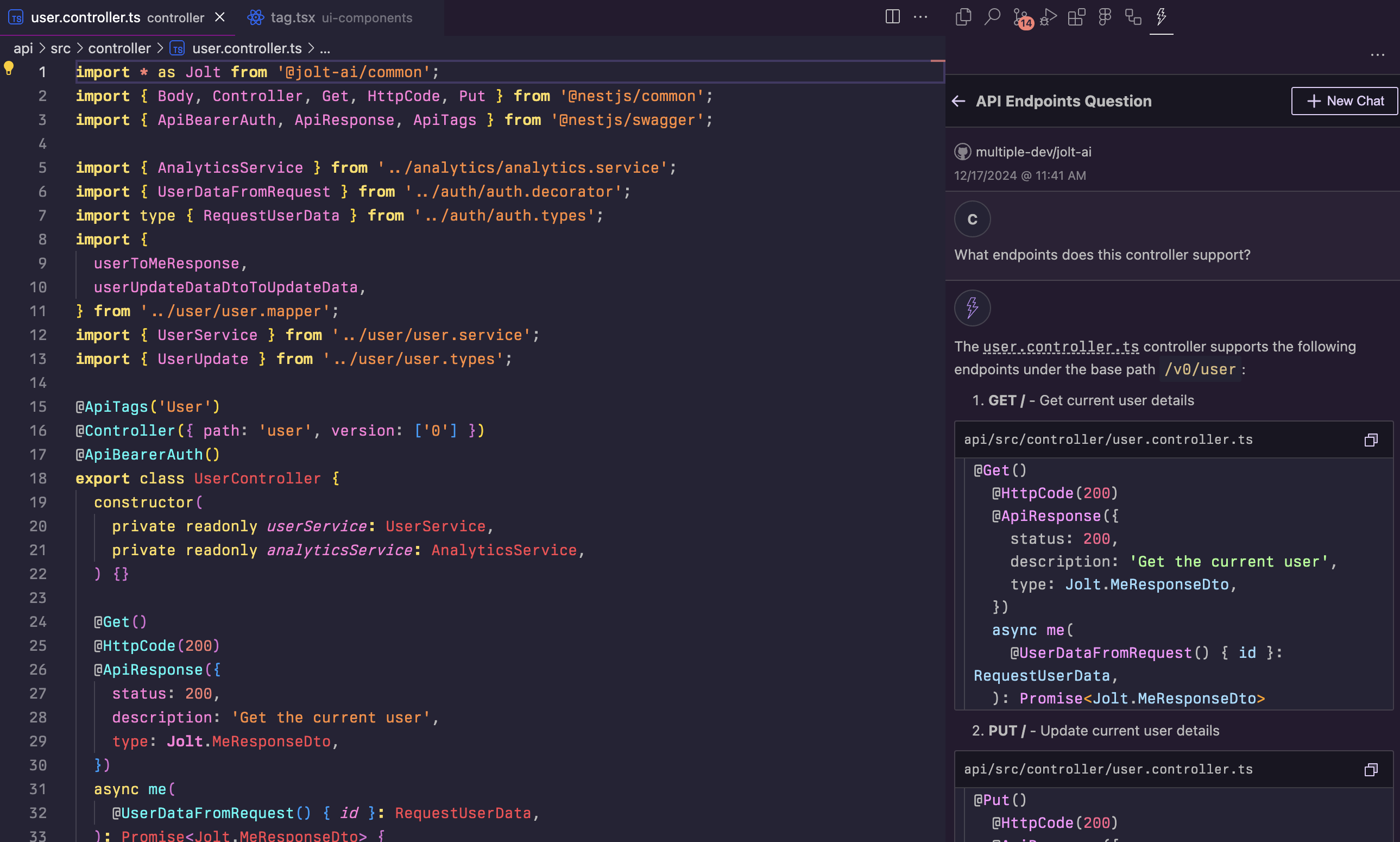Click the chevron after the controller breadcrumb

pyautogui.click(x=160, y=49)
